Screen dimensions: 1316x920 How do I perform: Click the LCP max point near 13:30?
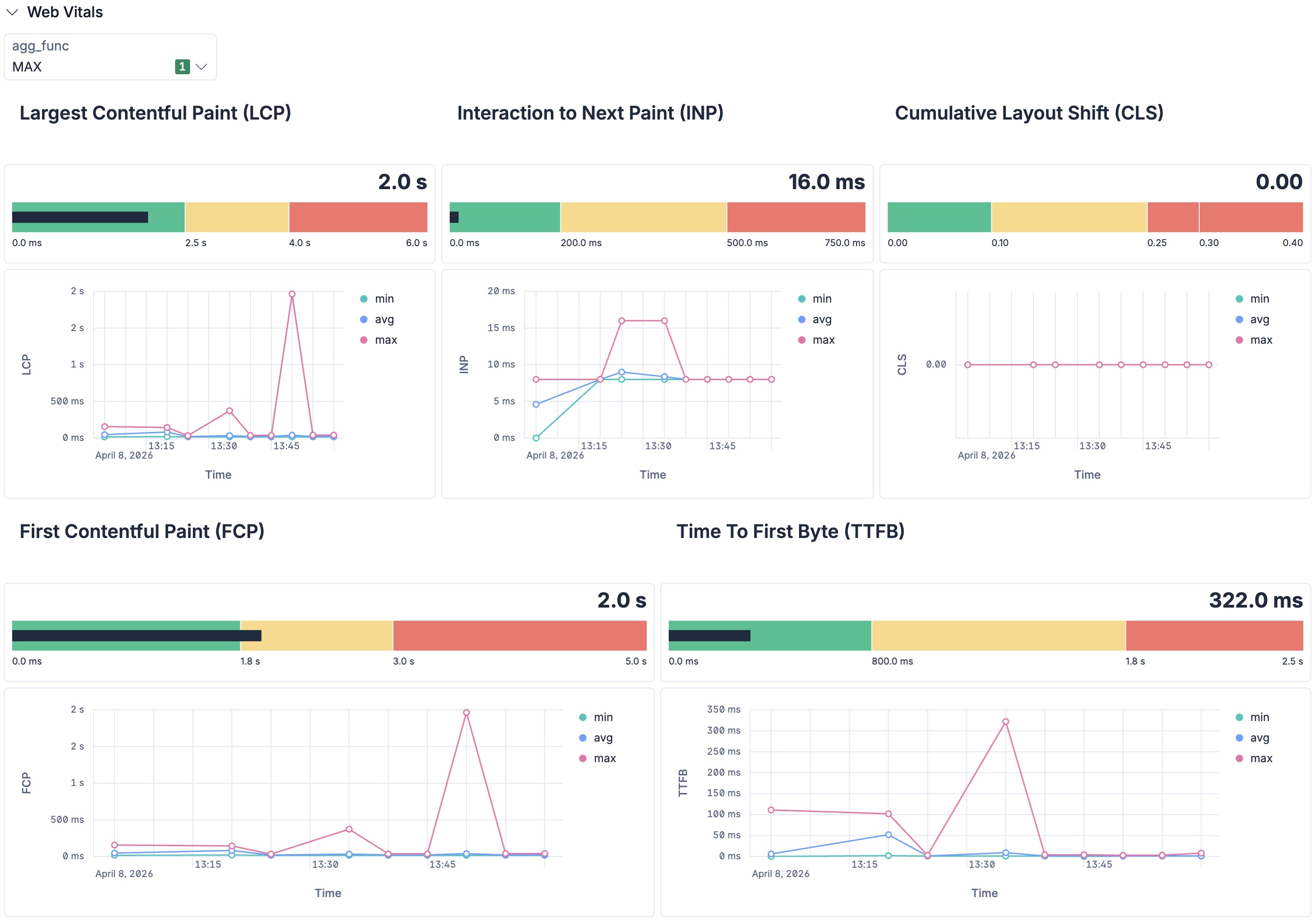coord(229,410)
